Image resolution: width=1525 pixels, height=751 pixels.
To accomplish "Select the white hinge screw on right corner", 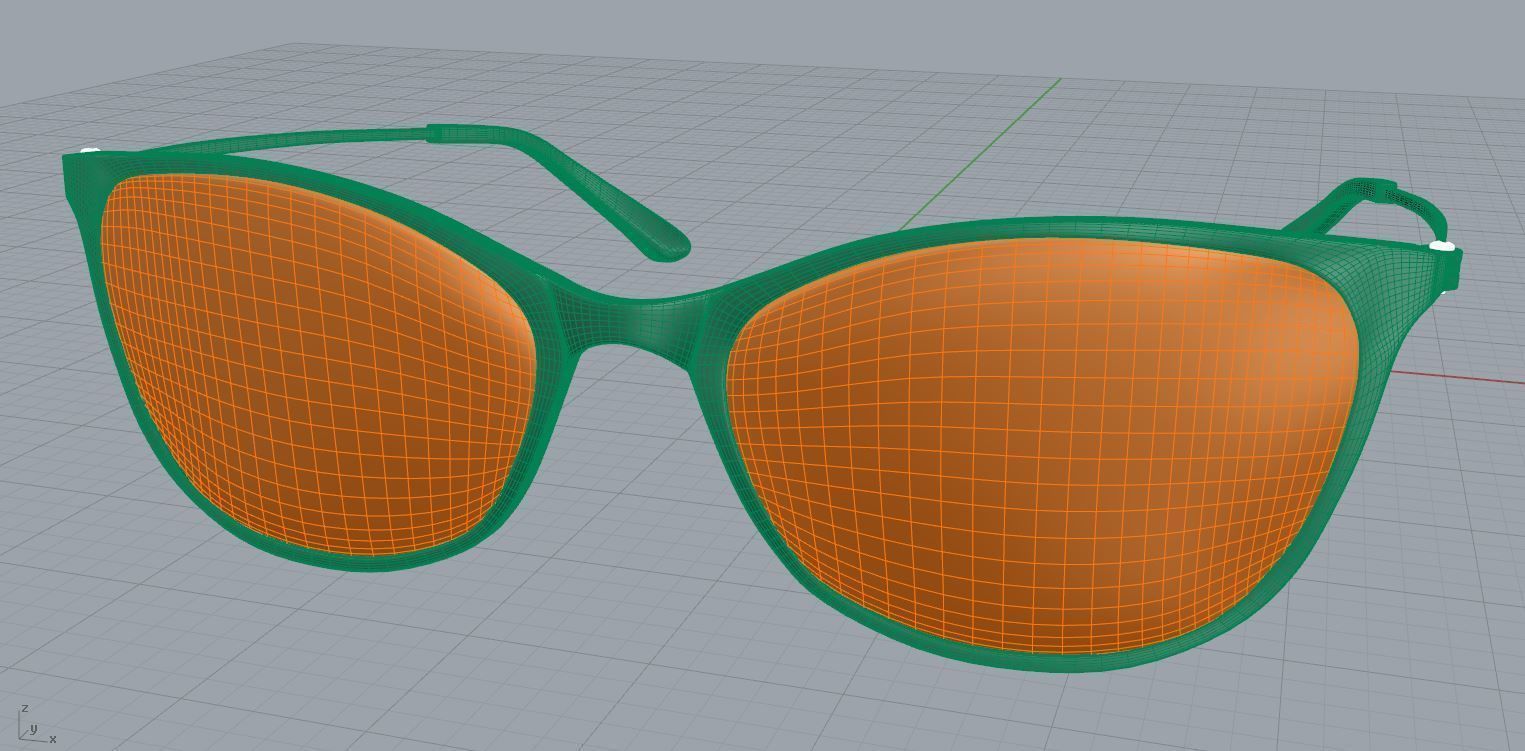I will [1442, 246].
